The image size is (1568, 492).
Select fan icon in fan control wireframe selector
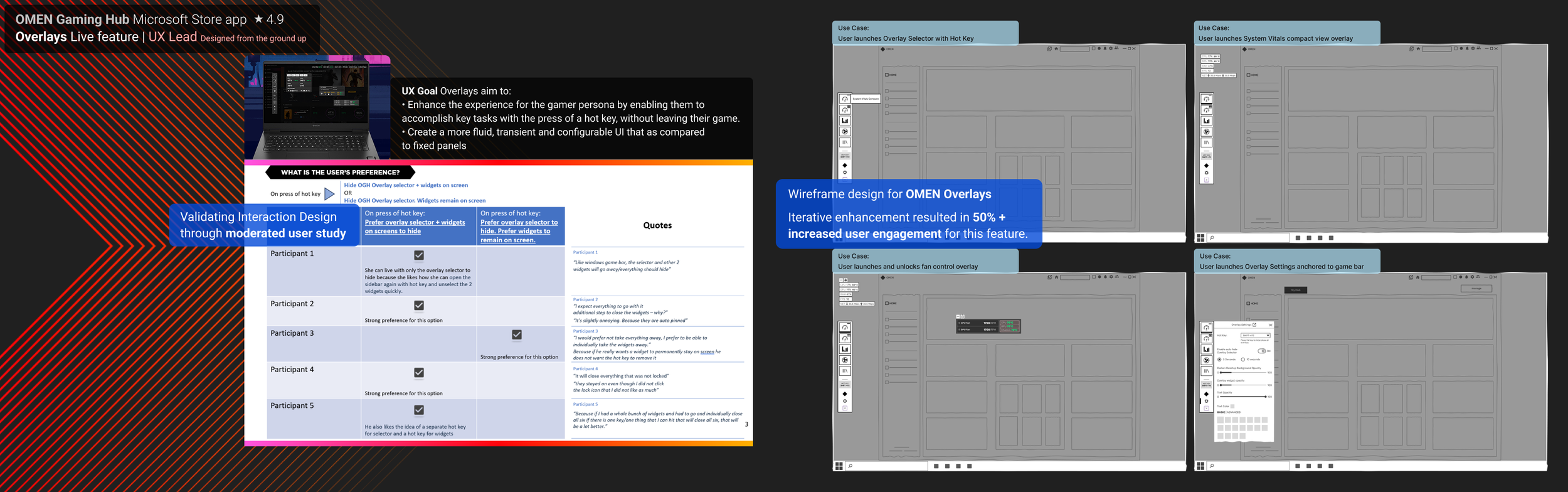click(x=845, y=360)
